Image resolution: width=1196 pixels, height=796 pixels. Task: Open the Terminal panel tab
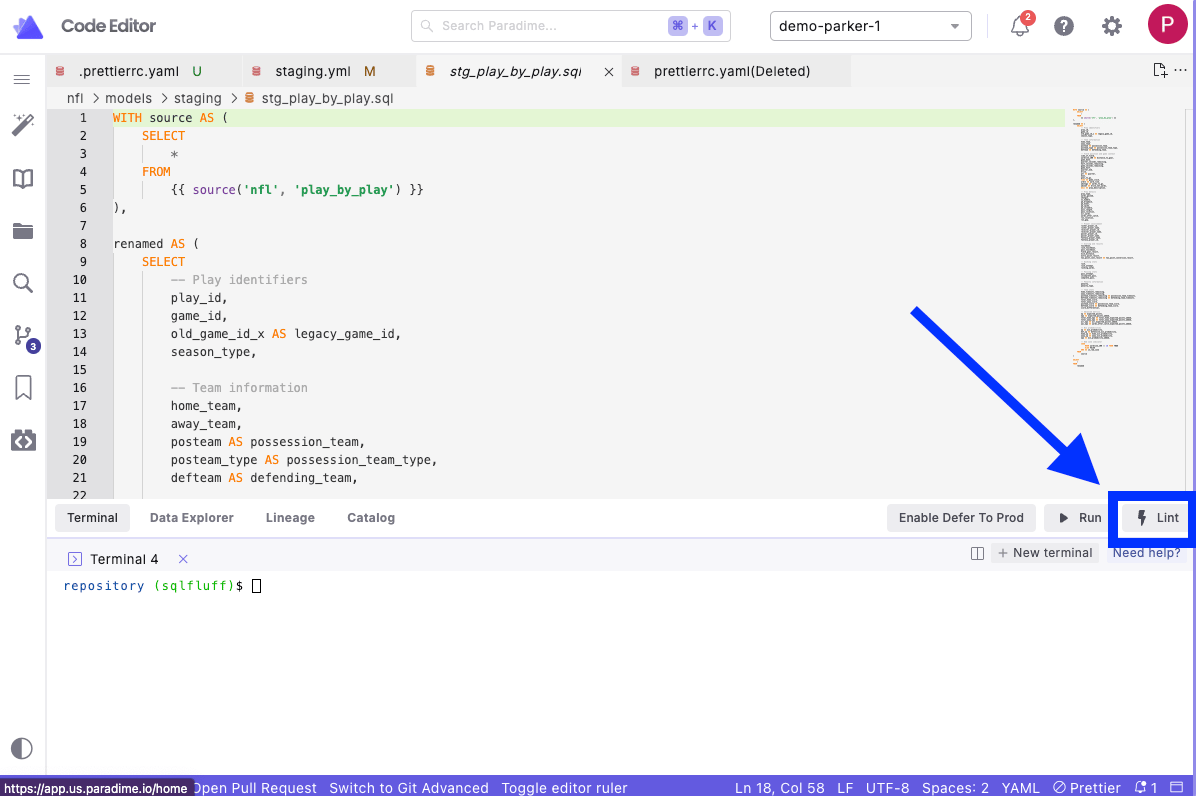(92, 518)
